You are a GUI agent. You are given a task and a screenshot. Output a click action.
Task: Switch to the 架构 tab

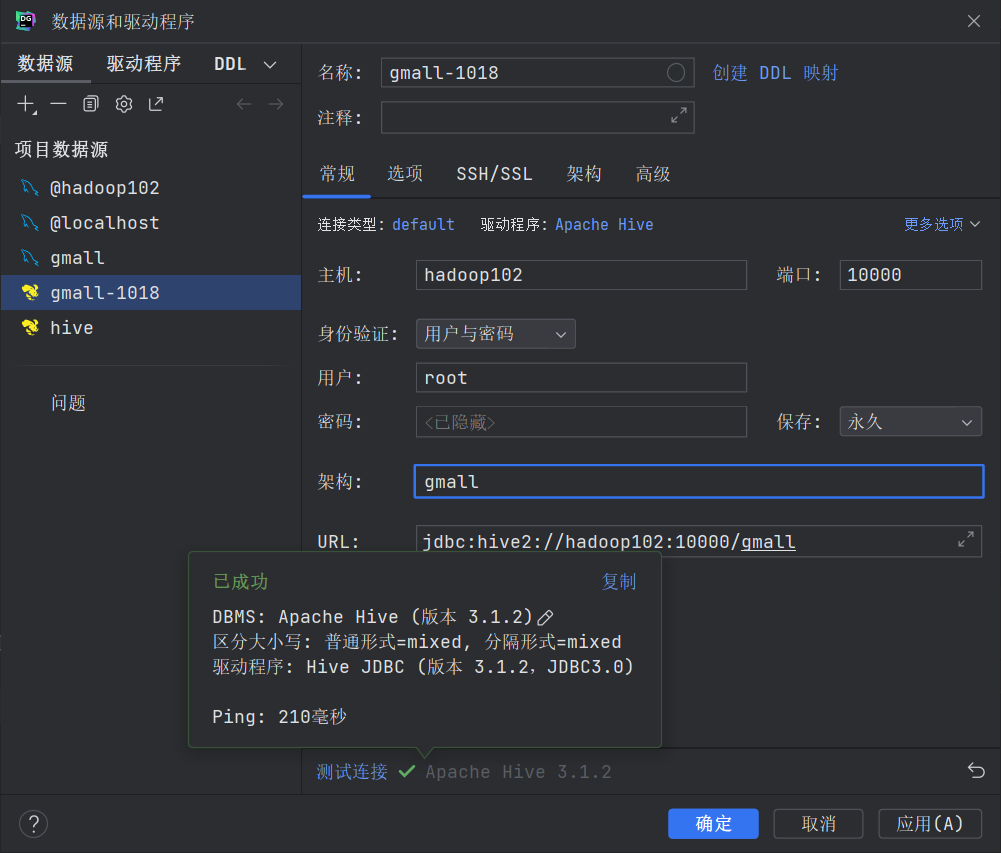pyautogui.click(x=583, y=174)
